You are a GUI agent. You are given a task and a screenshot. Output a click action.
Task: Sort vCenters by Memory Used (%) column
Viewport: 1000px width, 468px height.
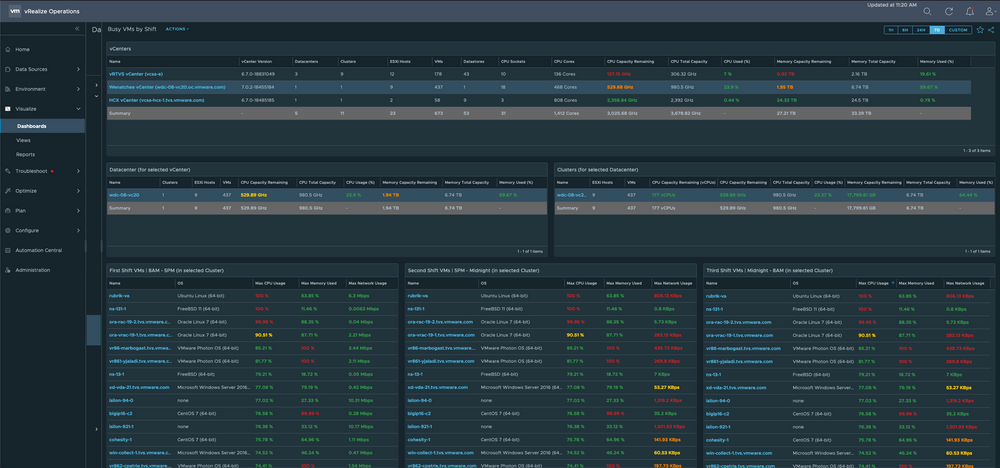(937, 61)
